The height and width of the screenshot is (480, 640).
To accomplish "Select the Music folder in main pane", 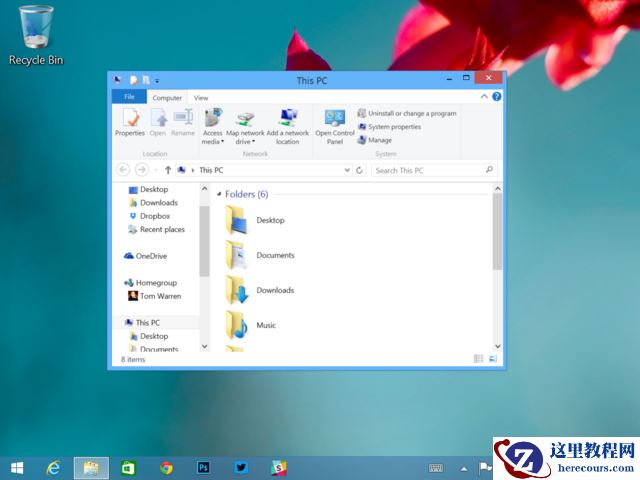I will 251,325.
